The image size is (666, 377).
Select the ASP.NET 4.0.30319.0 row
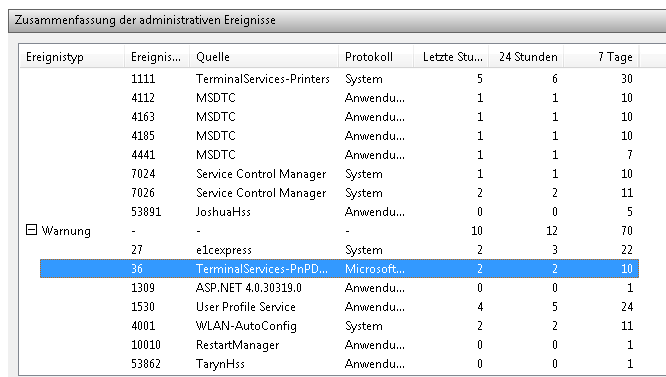pos(339,288)
